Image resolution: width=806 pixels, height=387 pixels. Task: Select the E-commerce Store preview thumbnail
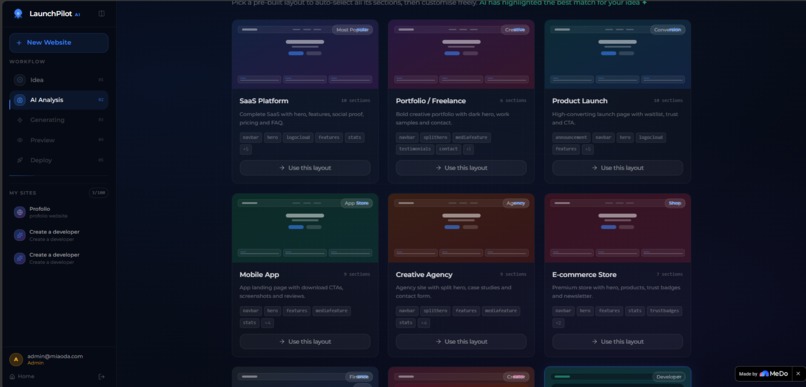tap(618, 228)
